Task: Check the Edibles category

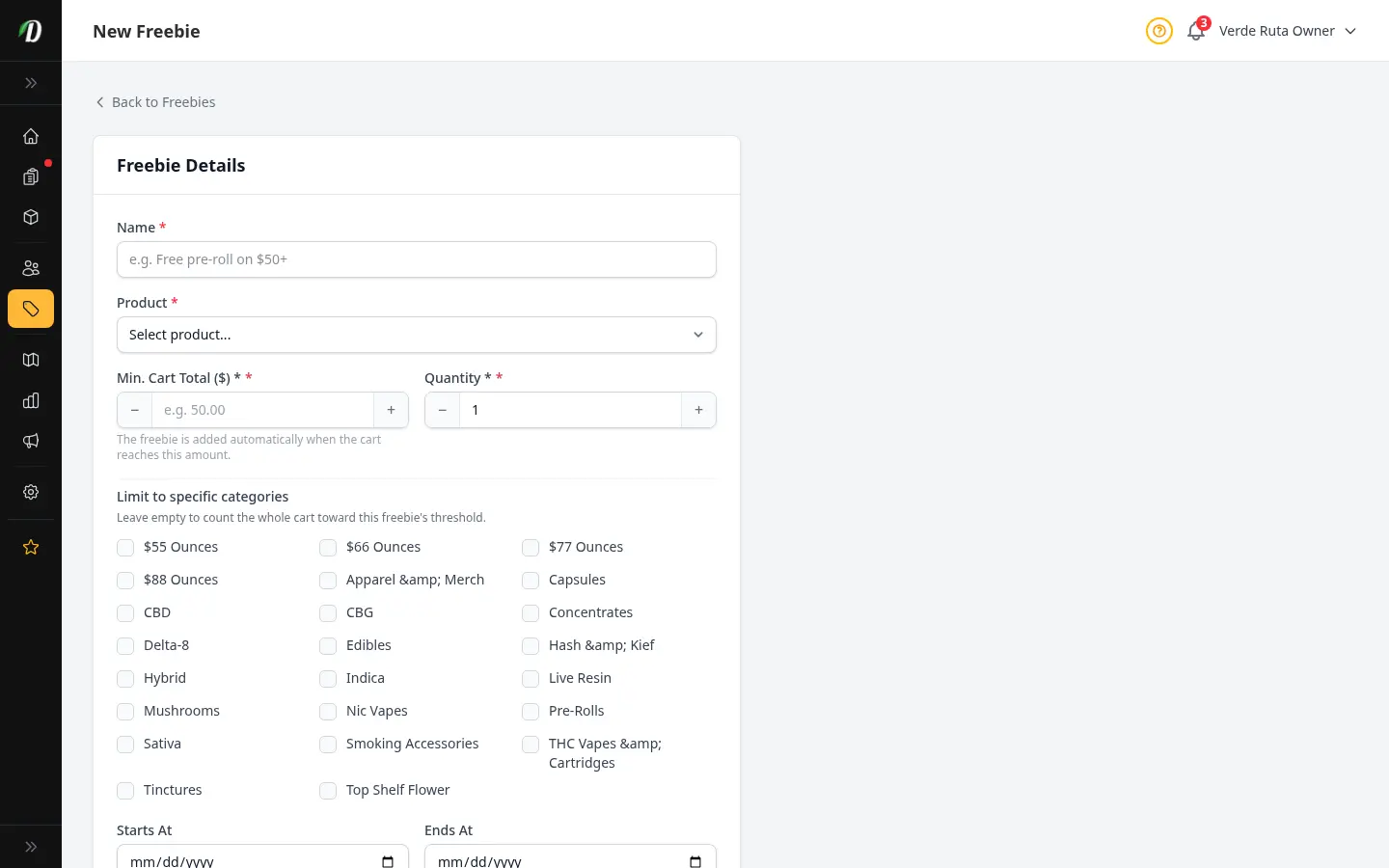Action: tap(328, 646)
